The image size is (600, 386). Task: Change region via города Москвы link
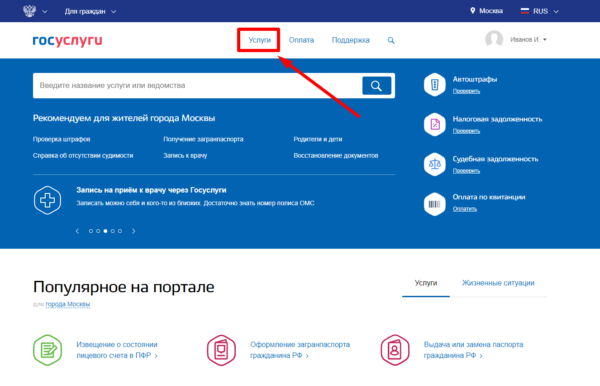coord(68,304)
